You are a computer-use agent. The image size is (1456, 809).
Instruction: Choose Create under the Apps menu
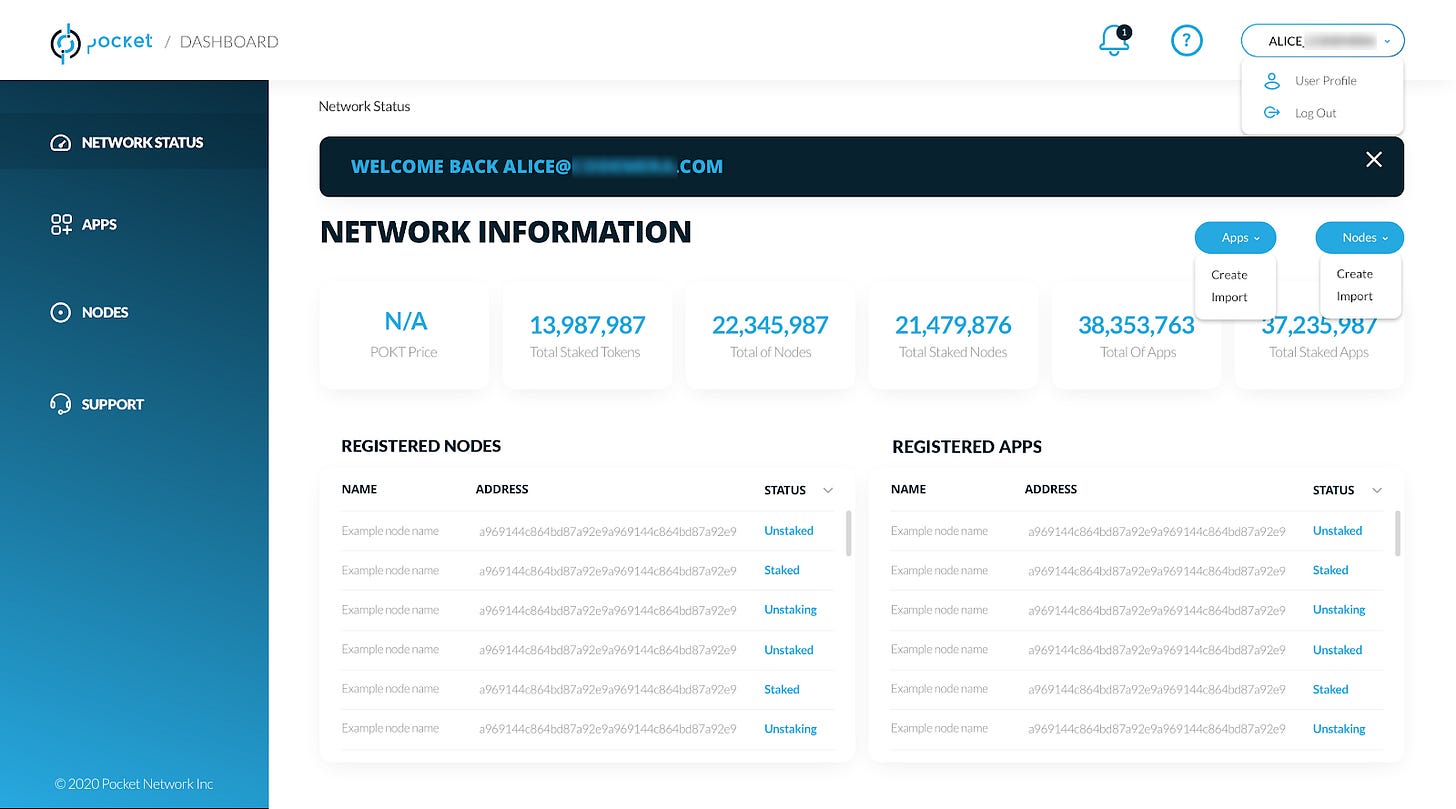(x=1229, y=275)
